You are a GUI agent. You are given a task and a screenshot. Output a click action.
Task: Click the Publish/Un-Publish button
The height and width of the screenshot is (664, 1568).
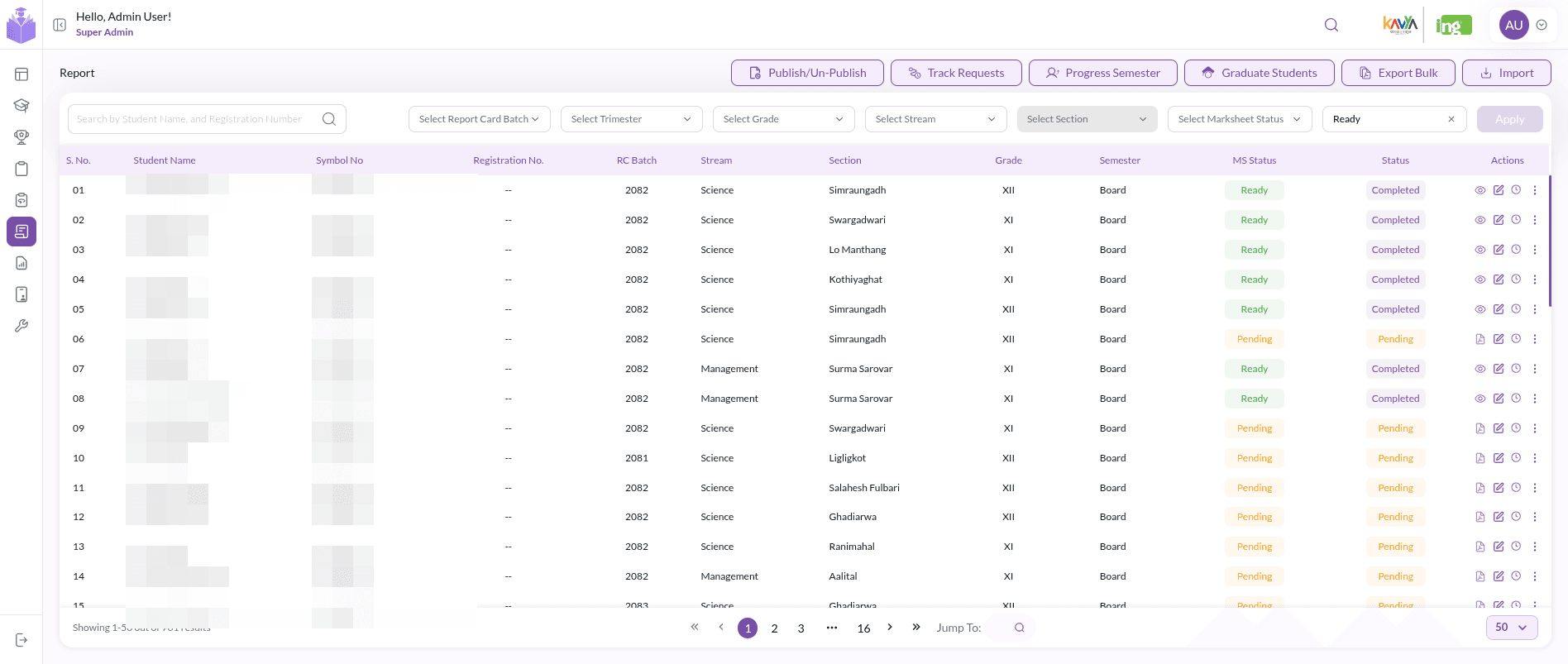[x=807, y=73]
